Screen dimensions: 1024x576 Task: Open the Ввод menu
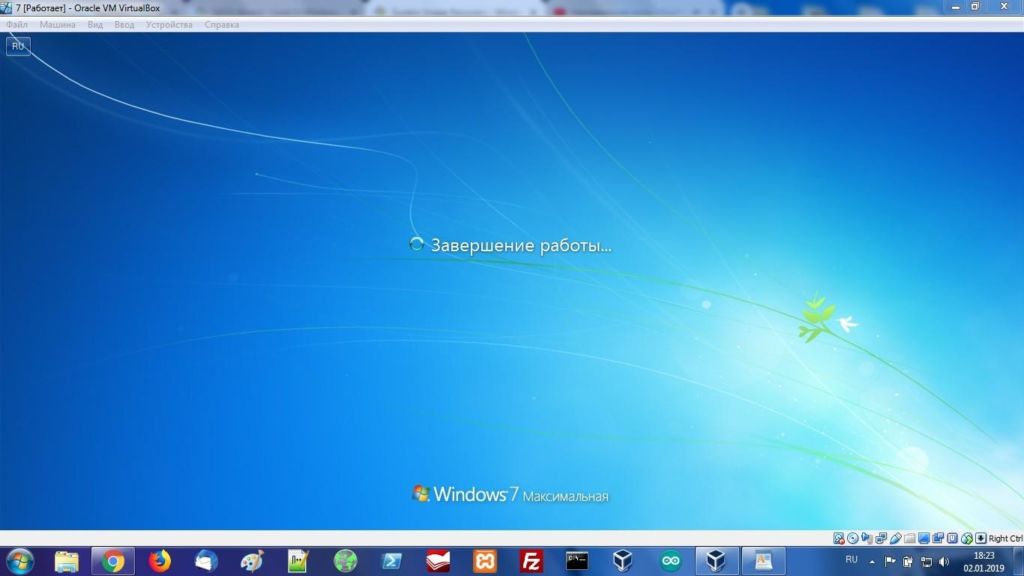[x=124, y=25]
